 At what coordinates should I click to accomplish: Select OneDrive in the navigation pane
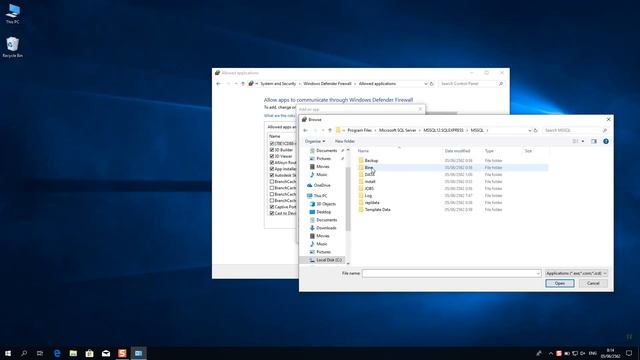[x=318, y=185]
